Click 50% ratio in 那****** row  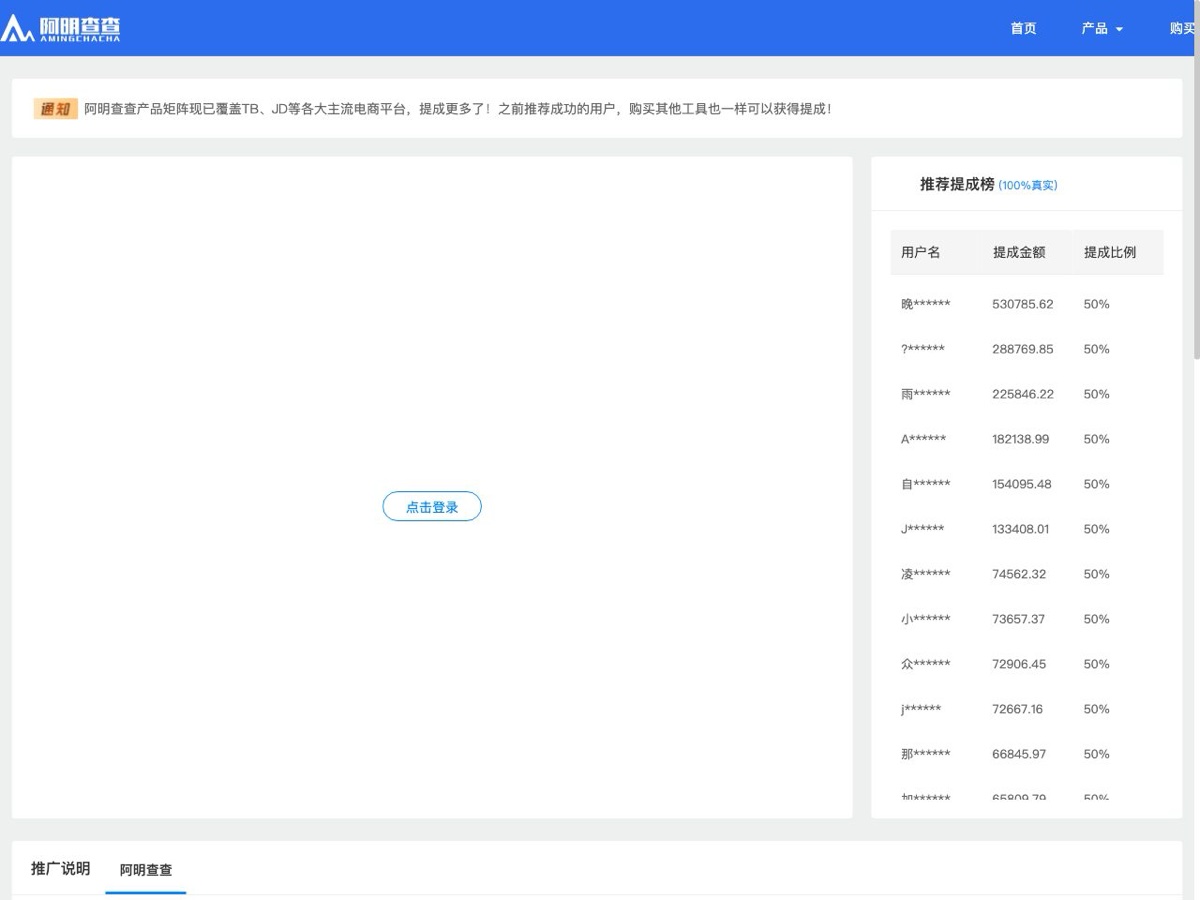point(1096,754)
